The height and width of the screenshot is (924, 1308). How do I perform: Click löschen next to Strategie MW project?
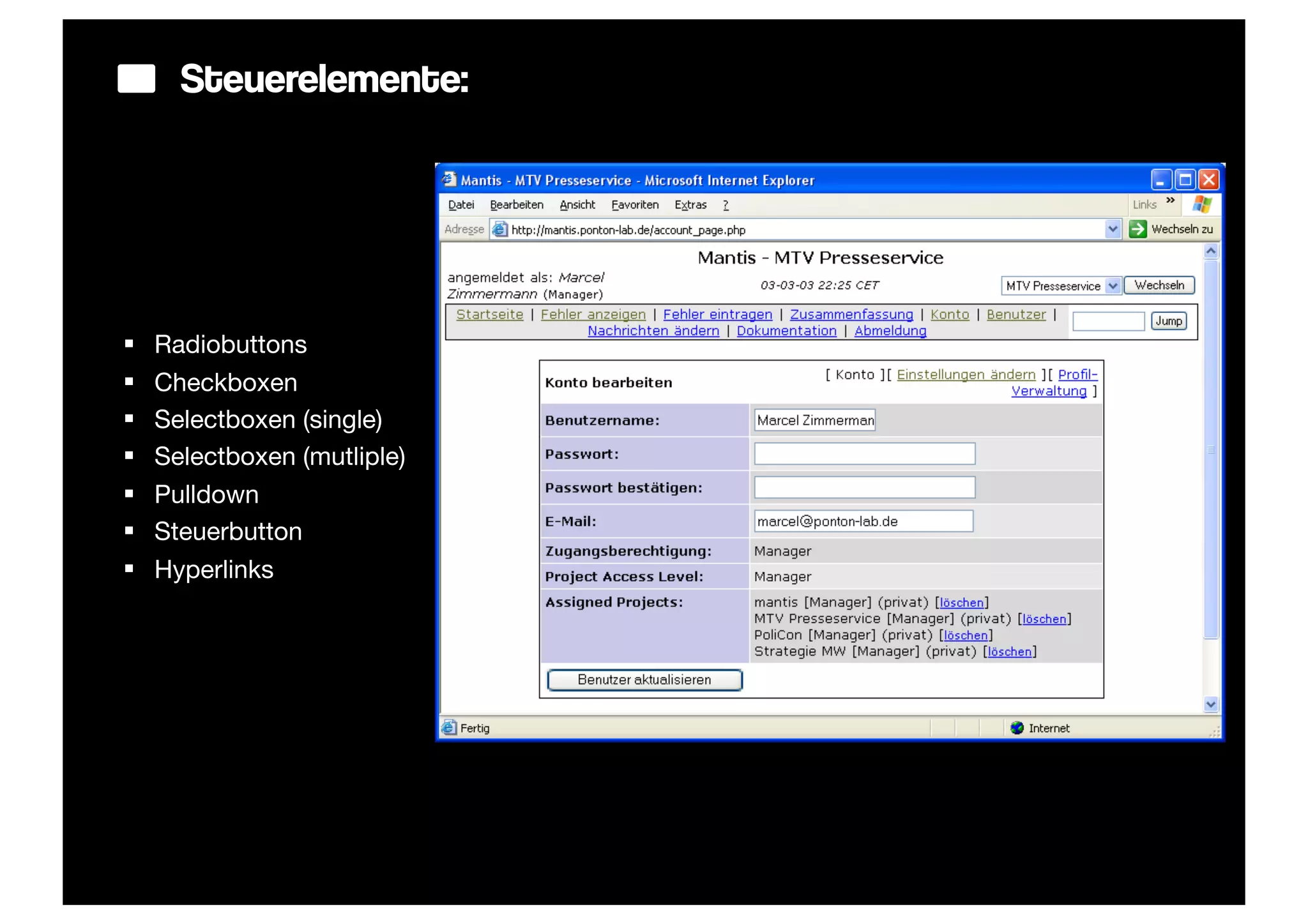1010,651
